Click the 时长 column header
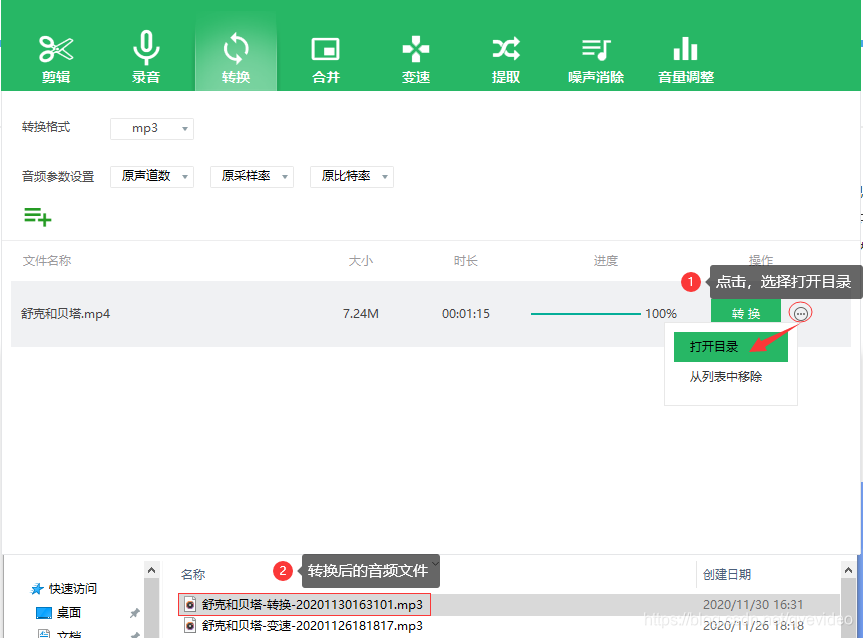Screen dimensions: 863x638 point(465,260)
